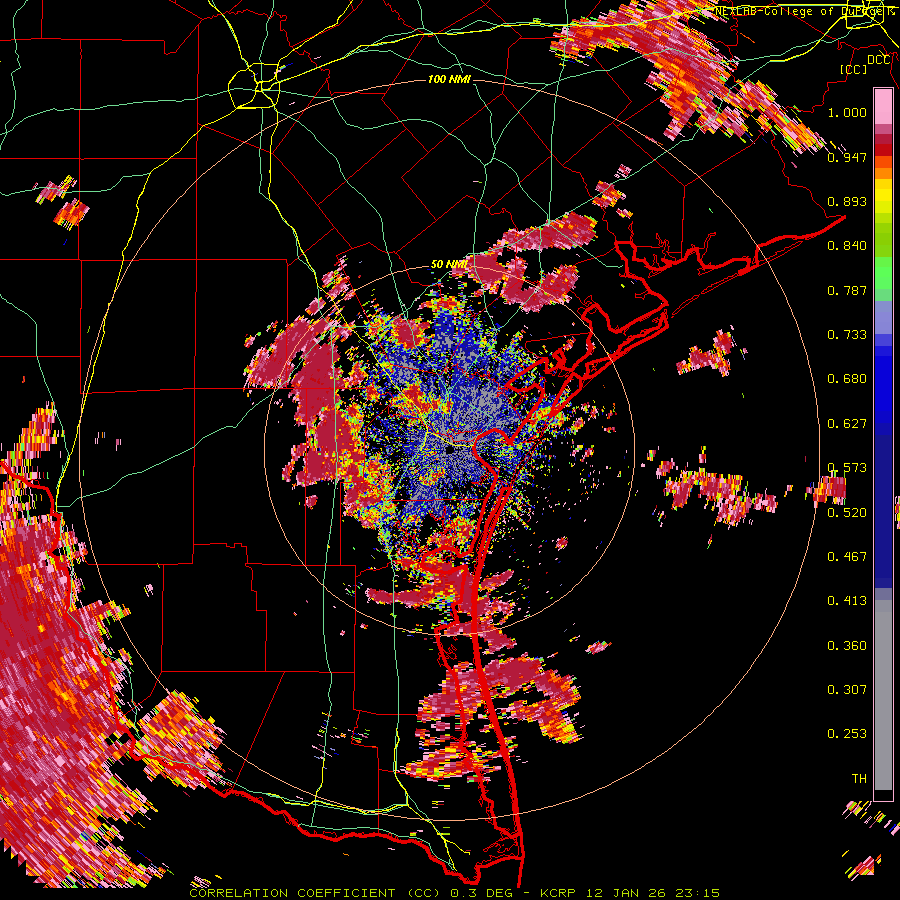This screenshot has width=900, height=900.
Task: Click the DCC label above the legend
Action: (x=879, y=60)
